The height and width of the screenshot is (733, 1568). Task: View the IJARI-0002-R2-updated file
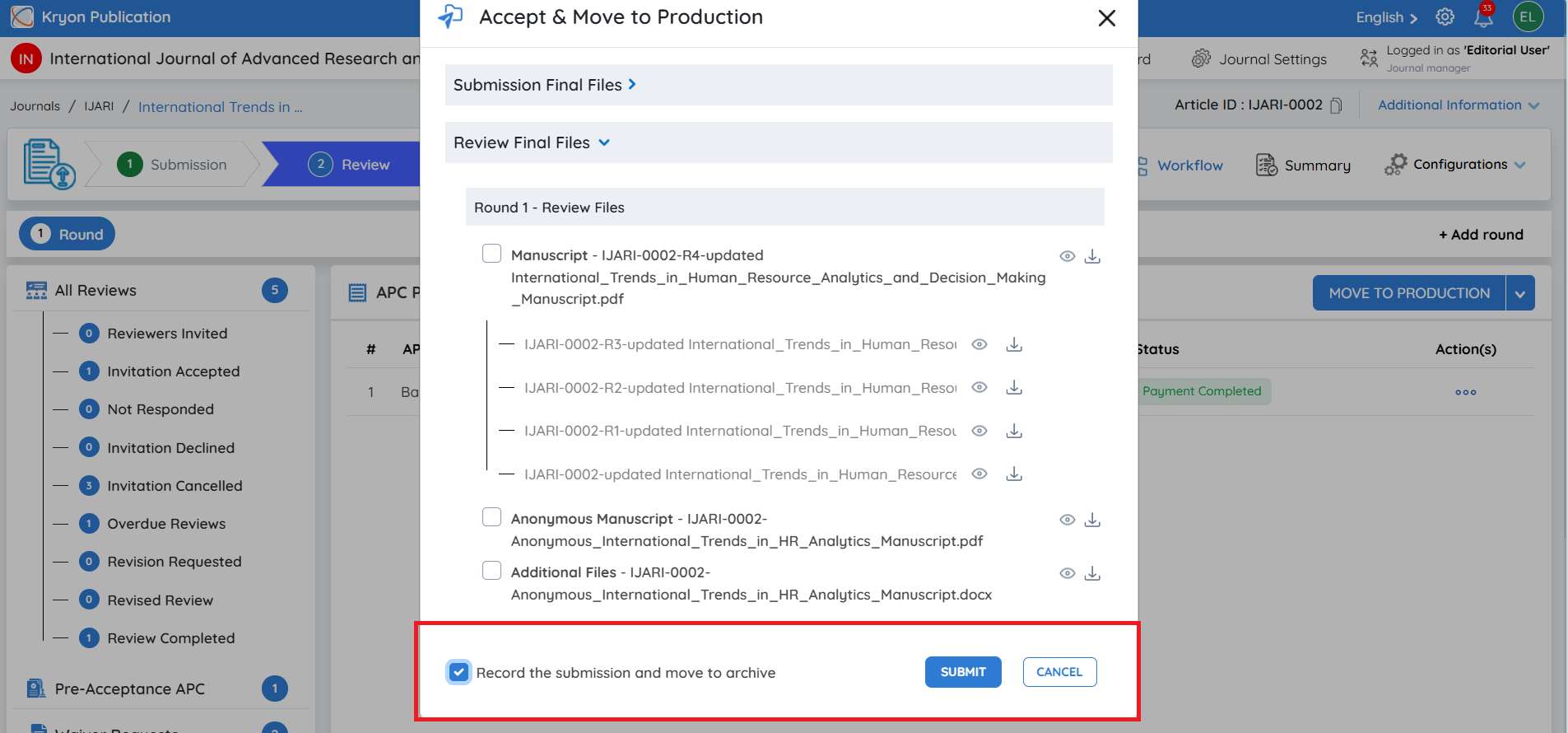pos(979,387)
